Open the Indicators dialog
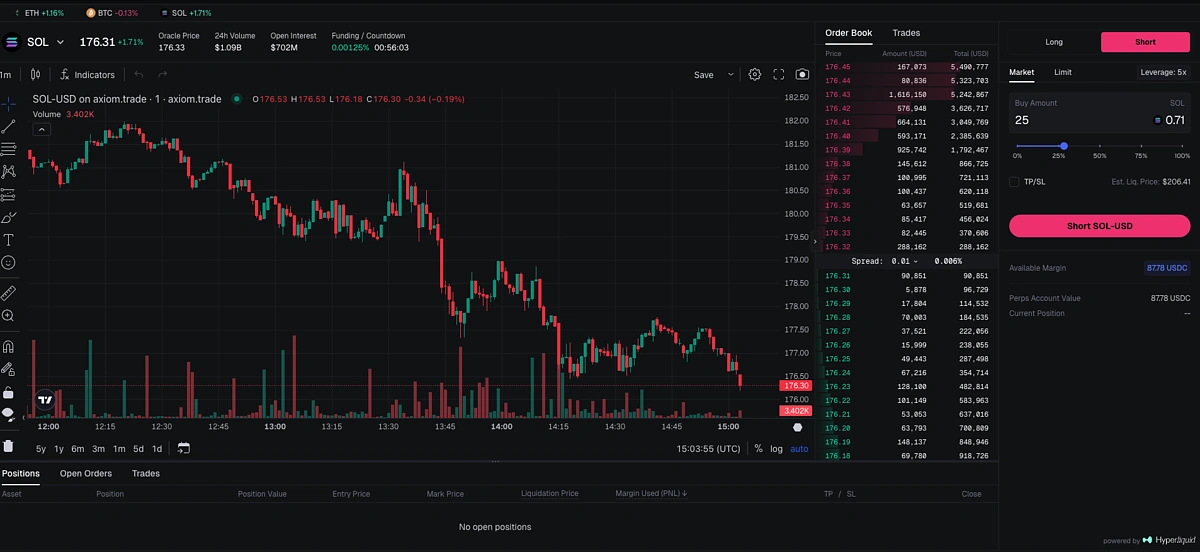1200x552 pixels. 87,74
